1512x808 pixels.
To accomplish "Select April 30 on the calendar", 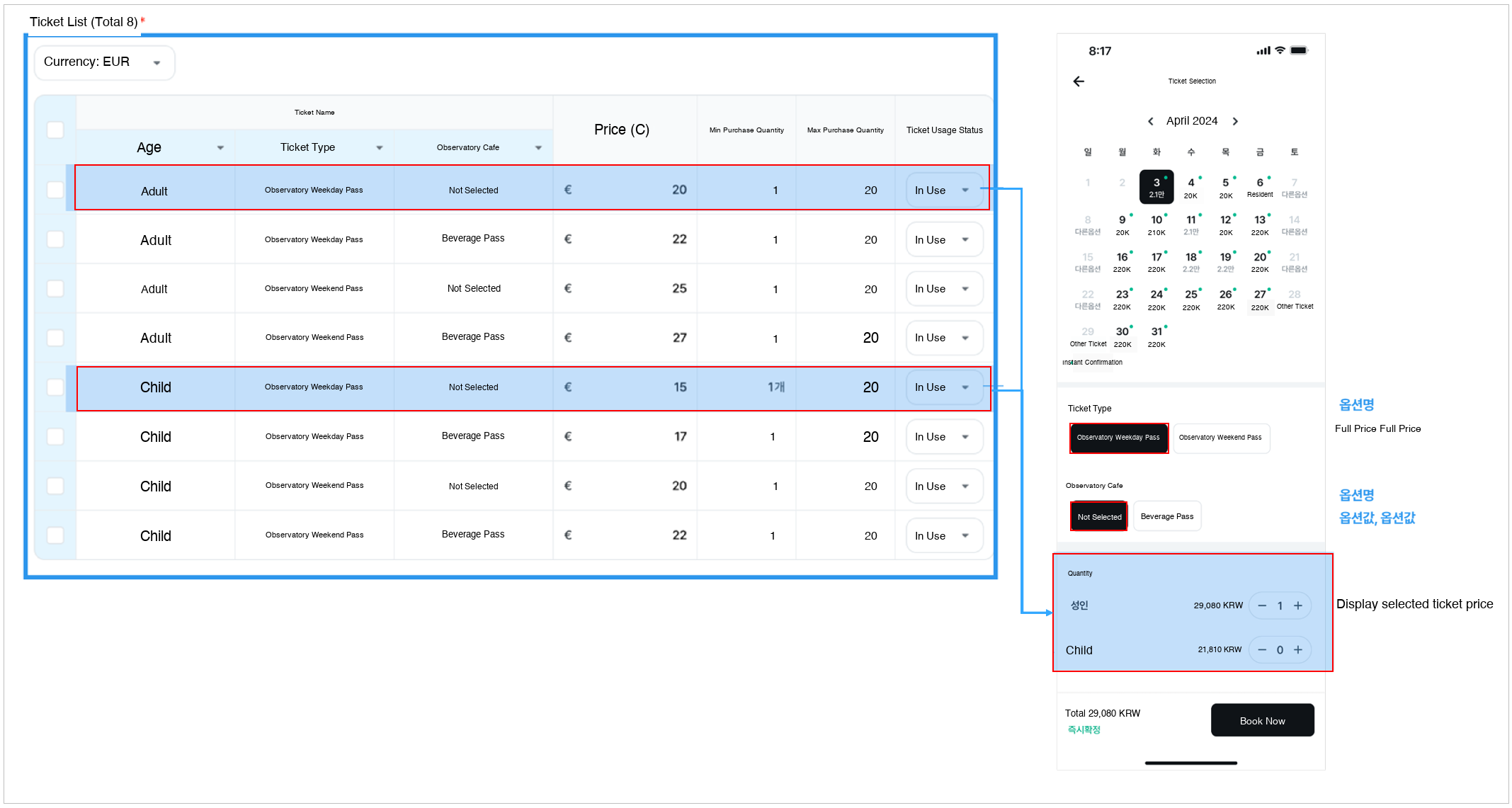I will pyautogui.click(x=1122, y=336).
